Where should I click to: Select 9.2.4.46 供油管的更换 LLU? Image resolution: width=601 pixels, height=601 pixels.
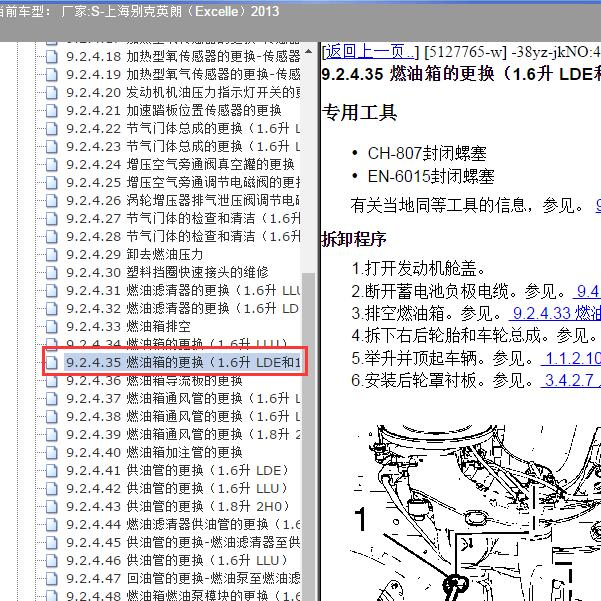click(x=177, y=561)
